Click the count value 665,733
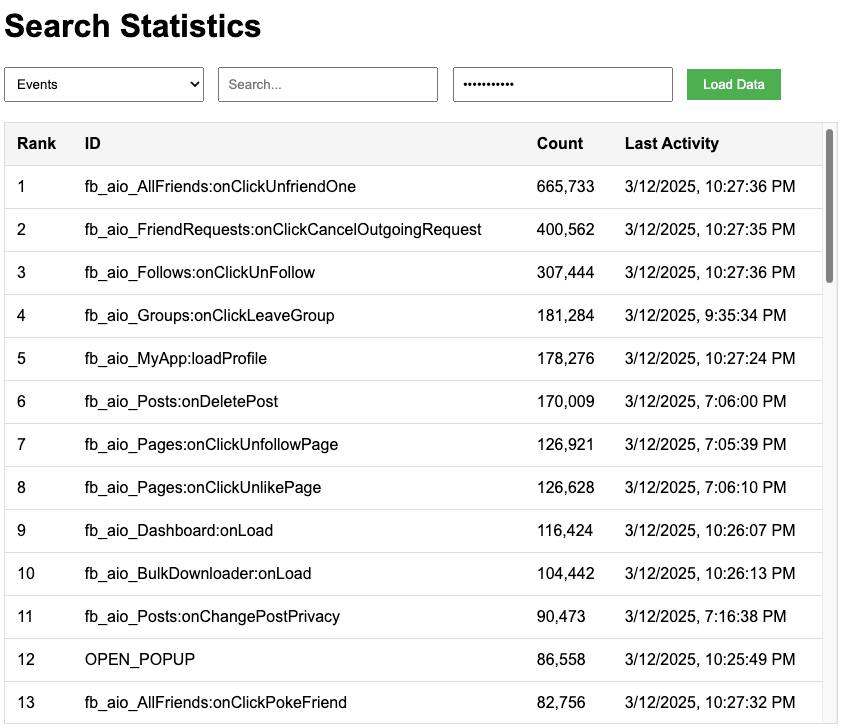 click(x=566, y=187)
